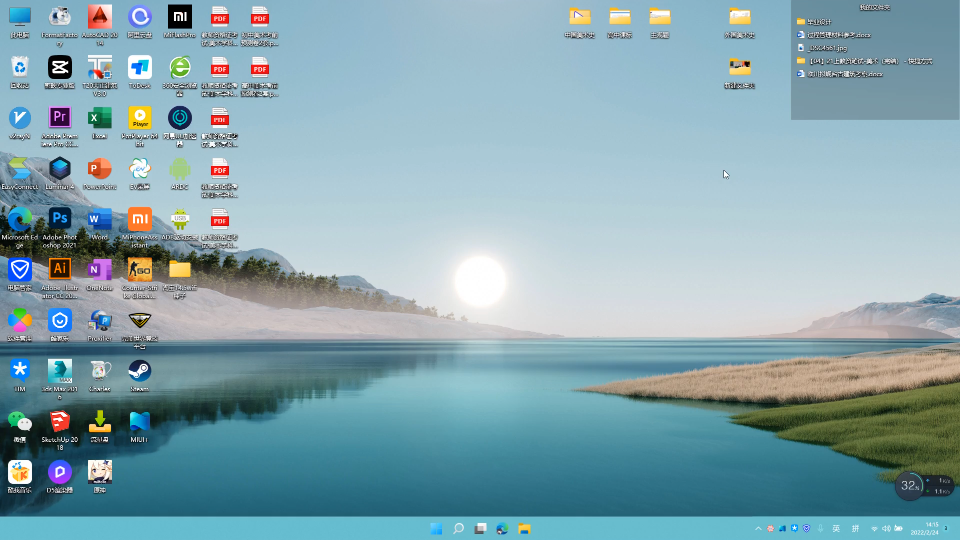
Task: Toggle the 拼 pinyin input mode indicator
Action: [855, 528]
